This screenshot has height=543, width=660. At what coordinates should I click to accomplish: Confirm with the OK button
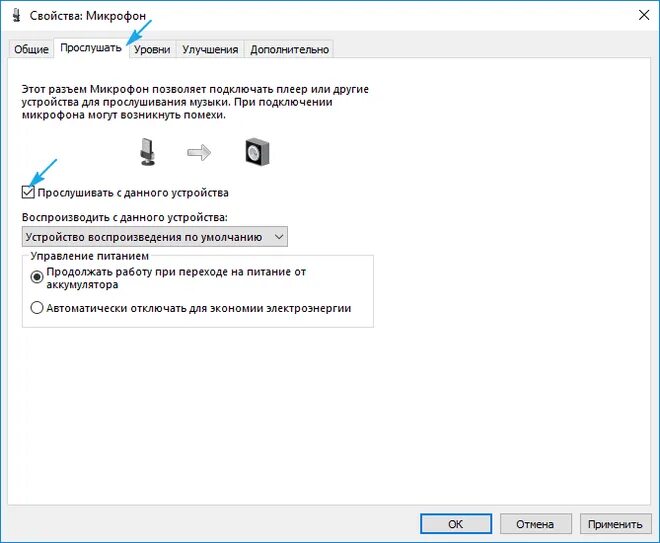coord(456,524)
